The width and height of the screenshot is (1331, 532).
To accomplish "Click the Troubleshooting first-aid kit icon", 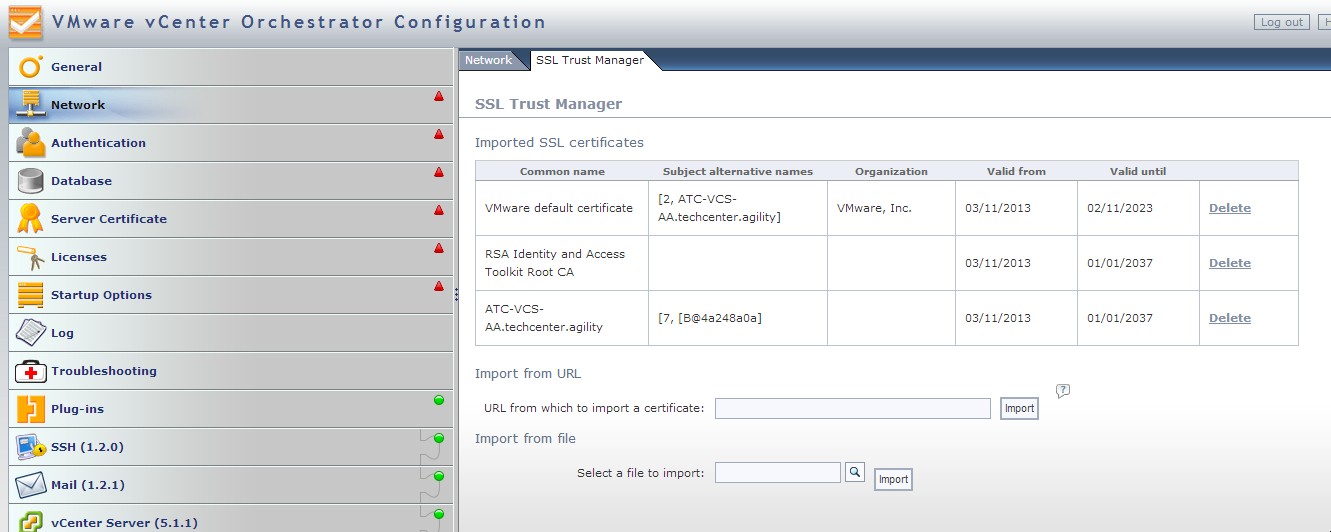I will pos(30,371).
